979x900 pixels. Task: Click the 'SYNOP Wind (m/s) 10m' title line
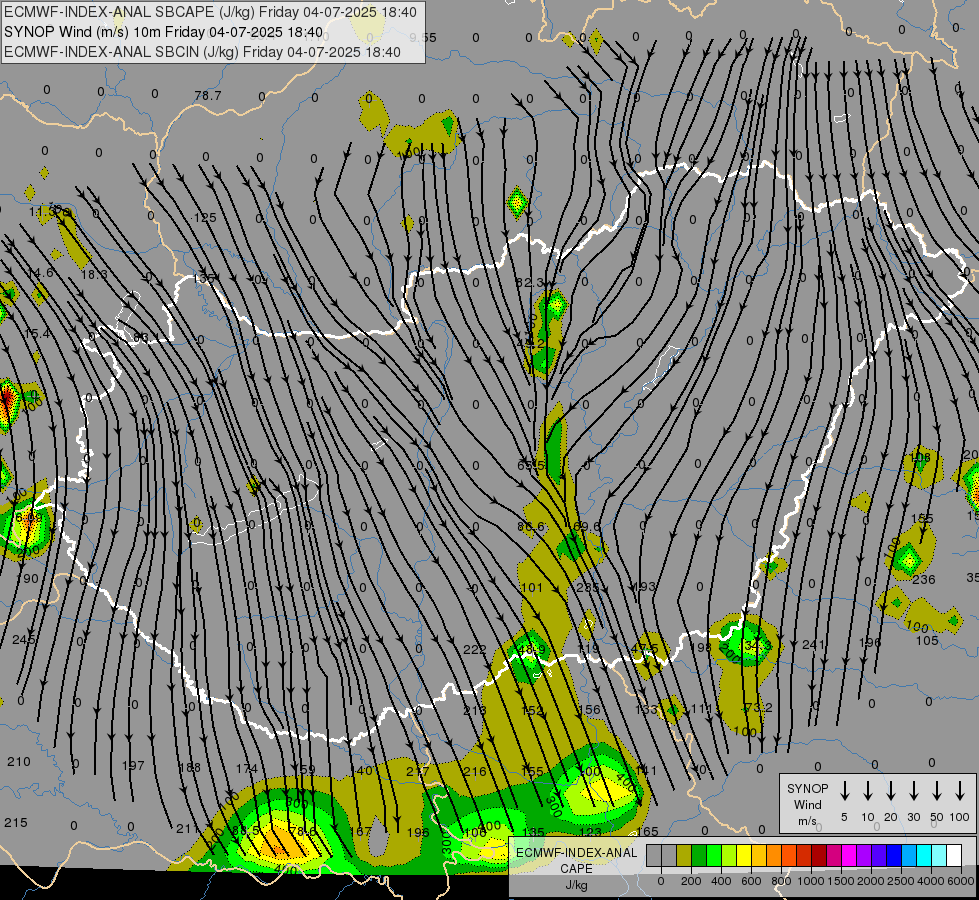(x=164, y=32)
